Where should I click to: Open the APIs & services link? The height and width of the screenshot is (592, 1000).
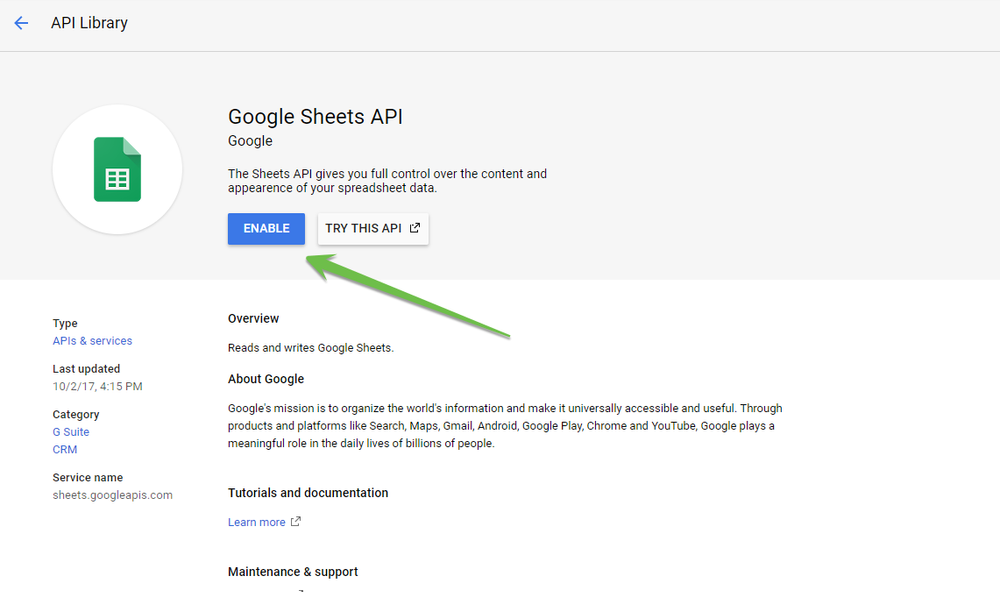(92, 341)
